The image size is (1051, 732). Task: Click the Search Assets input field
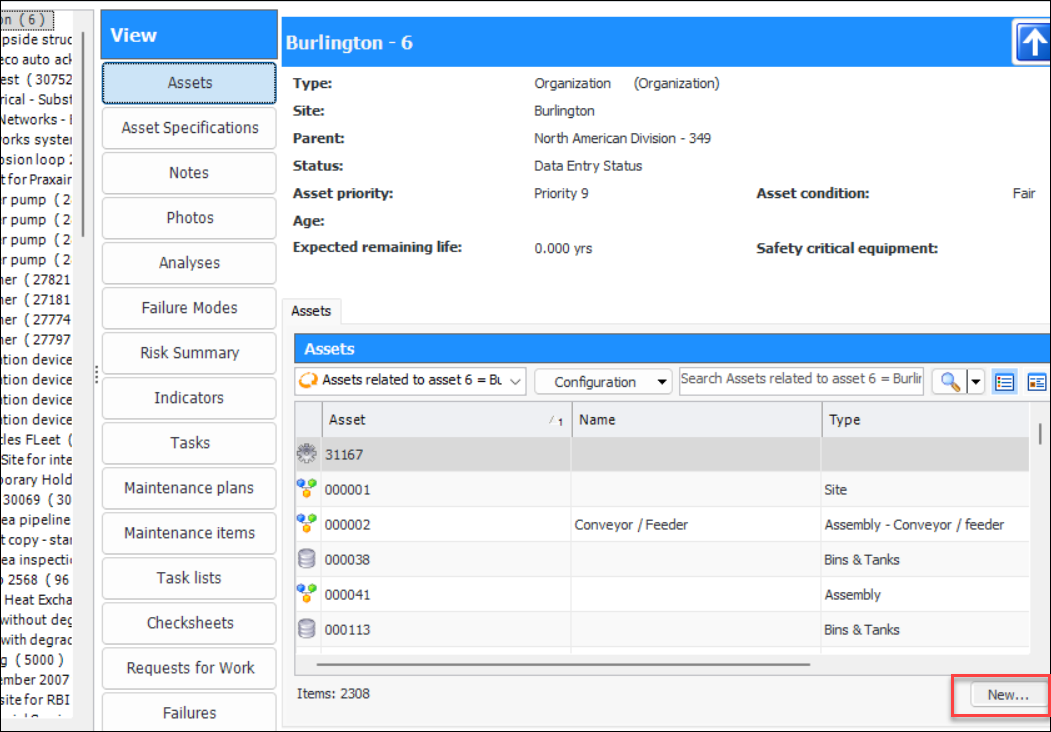click(801, 379)
